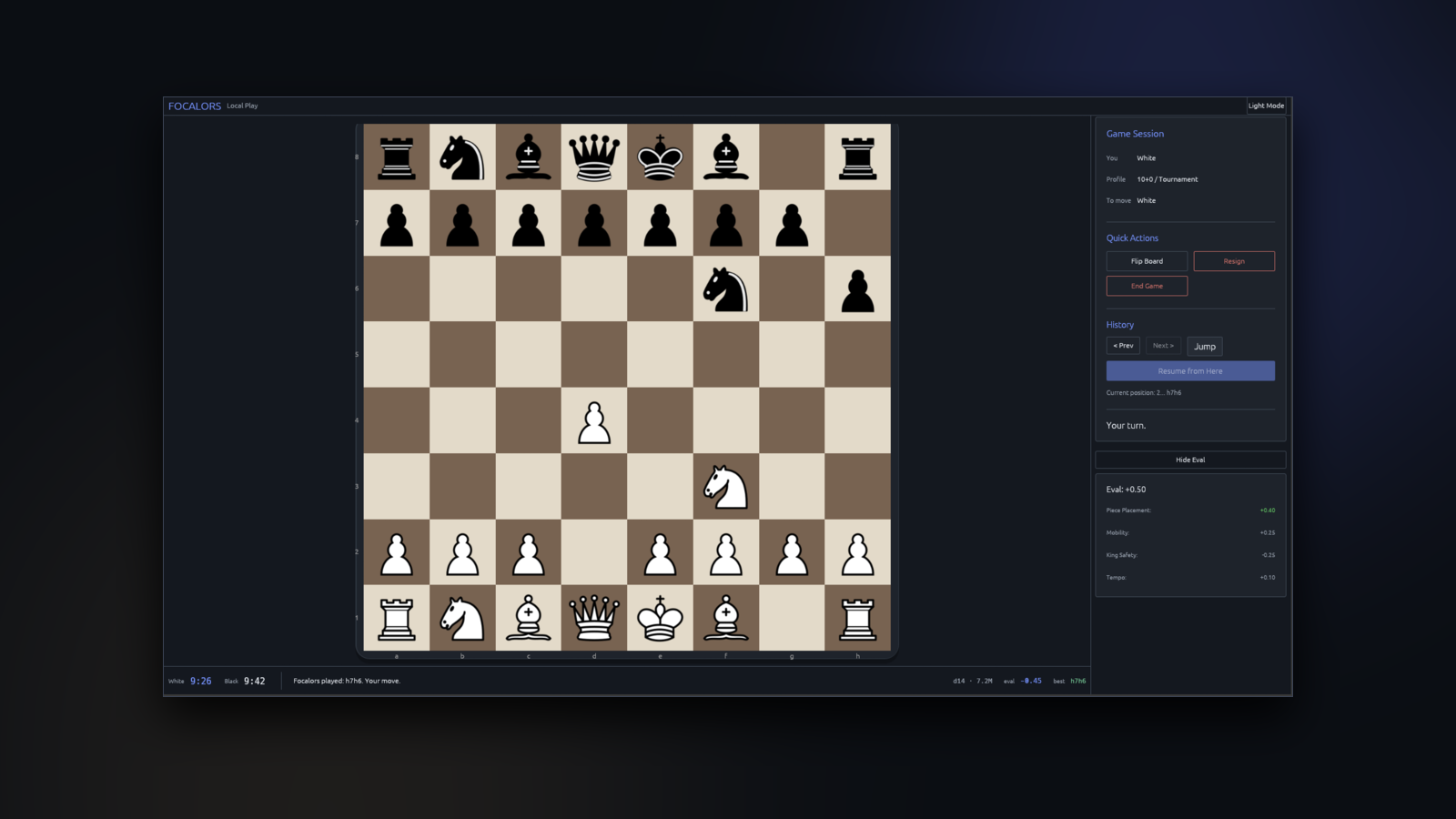Click the 'Focalors played: h7h6' status message
Viewport: 1456px width, 819px height.
(347, 681)
